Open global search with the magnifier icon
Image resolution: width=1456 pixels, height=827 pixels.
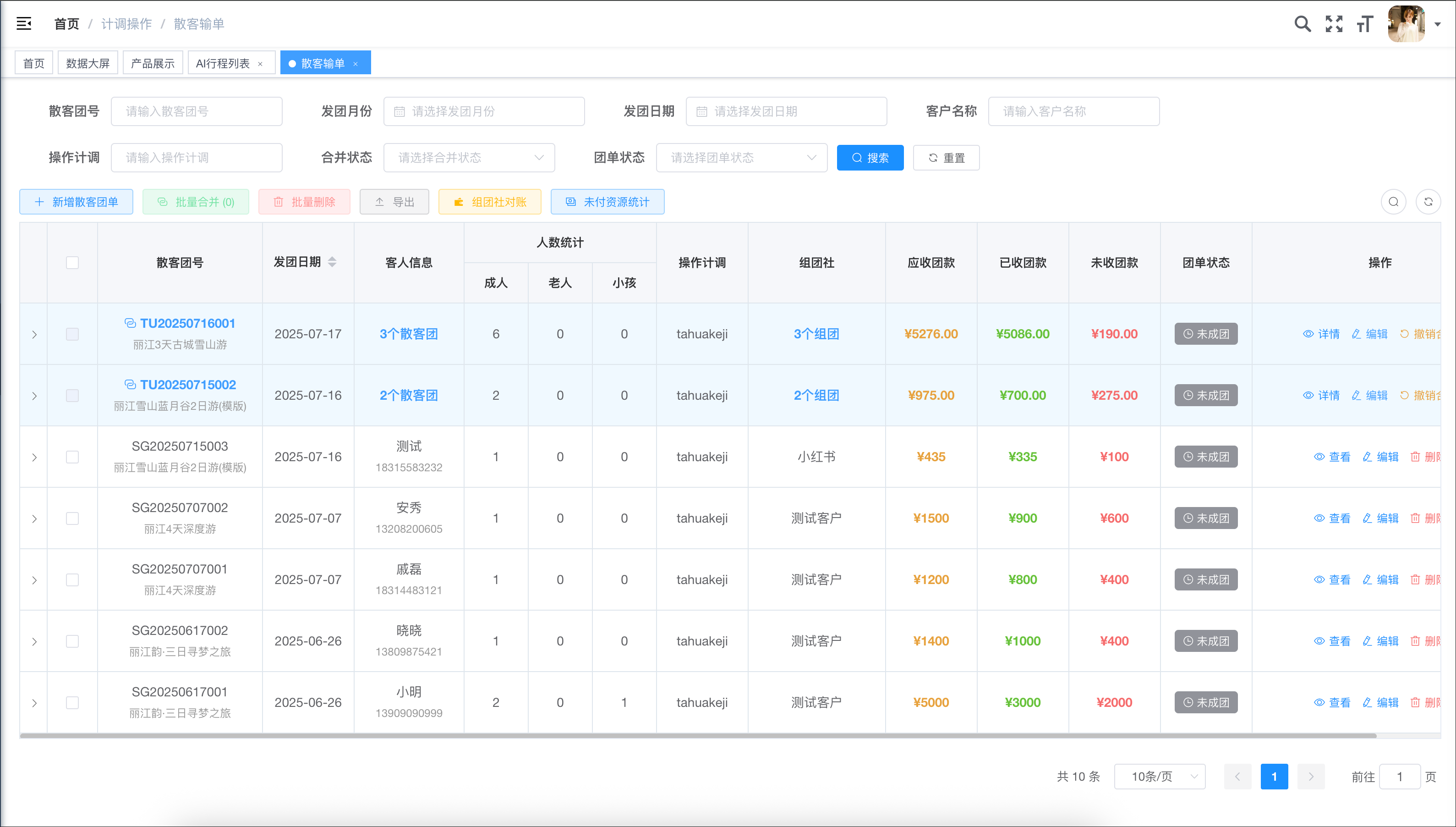click(1303, 23)
